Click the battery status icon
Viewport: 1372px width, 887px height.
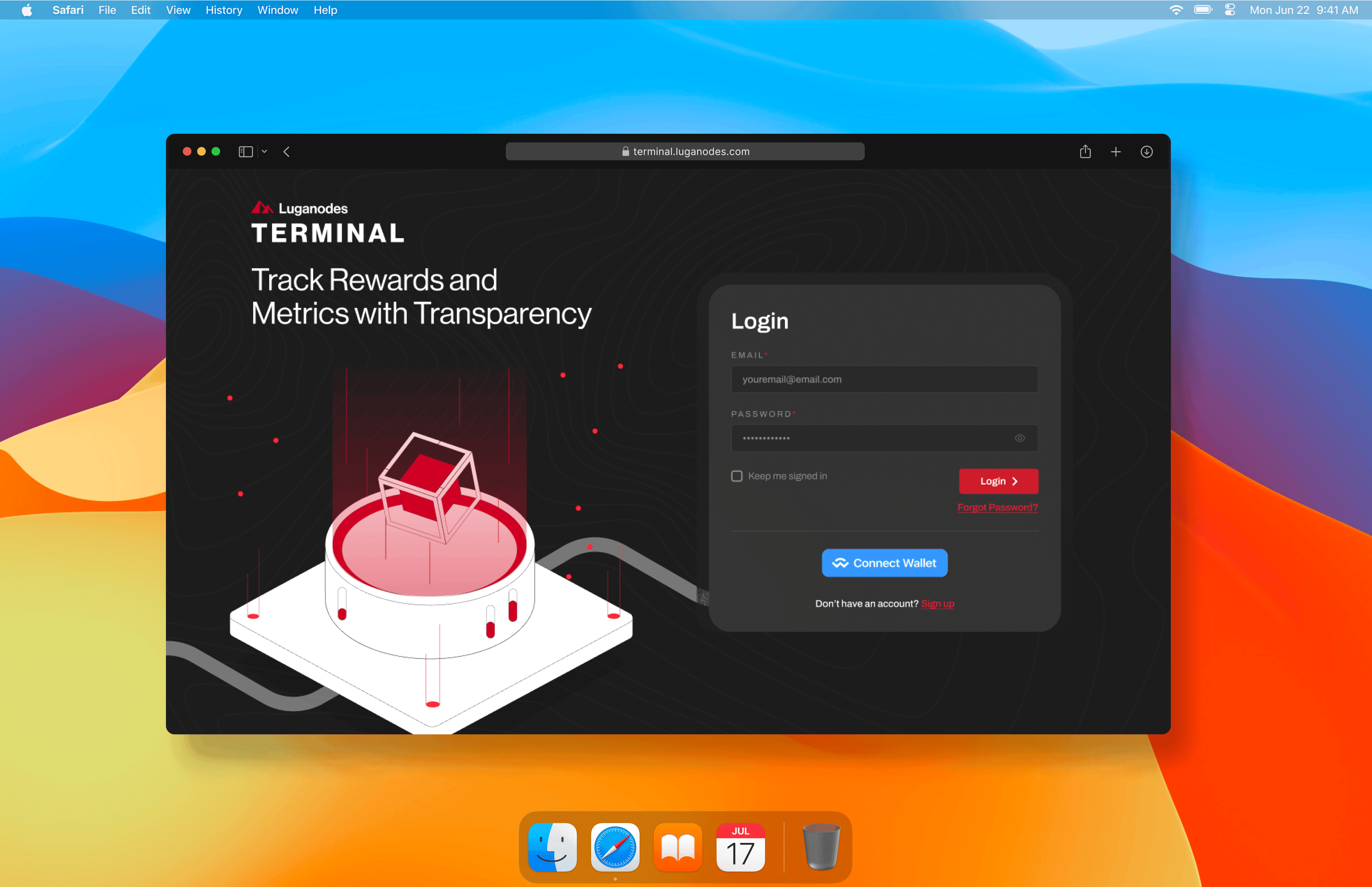click(x=1203, y=10)
